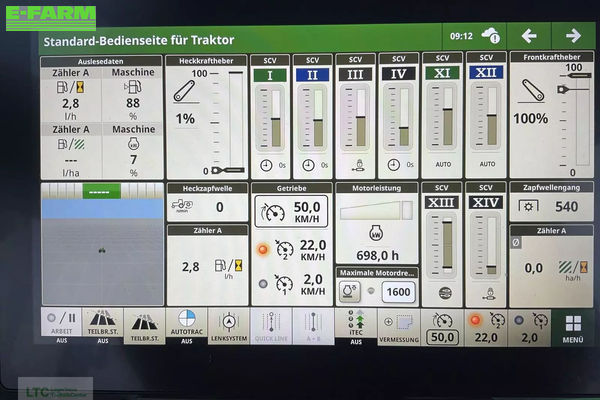Select SCV II detent timer icon
The image size is (600, 400).
(x=308, y=165)
